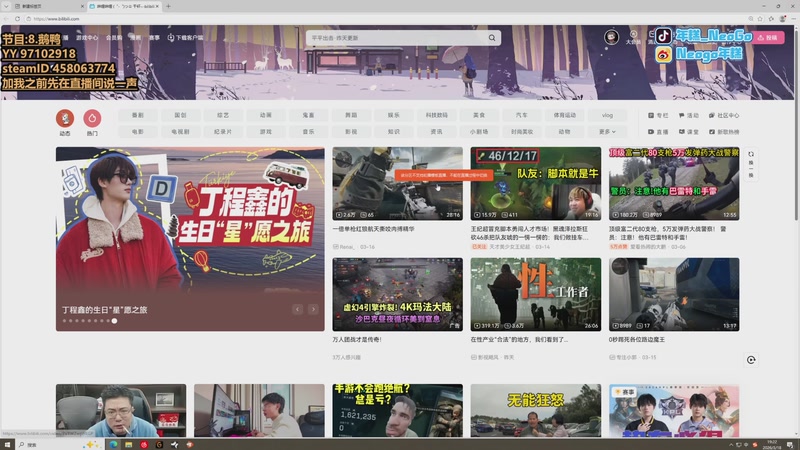Open the user avatar menu
The width and height of the screenshot is (800, 450).
pyautogui.click(x=611, y=37)
